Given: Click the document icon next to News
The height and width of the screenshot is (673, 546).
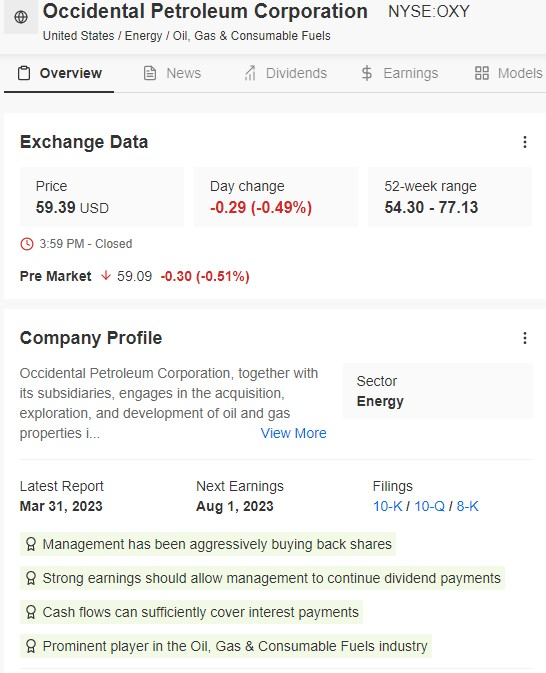Looking at the screenshot, I should point(150,73).
